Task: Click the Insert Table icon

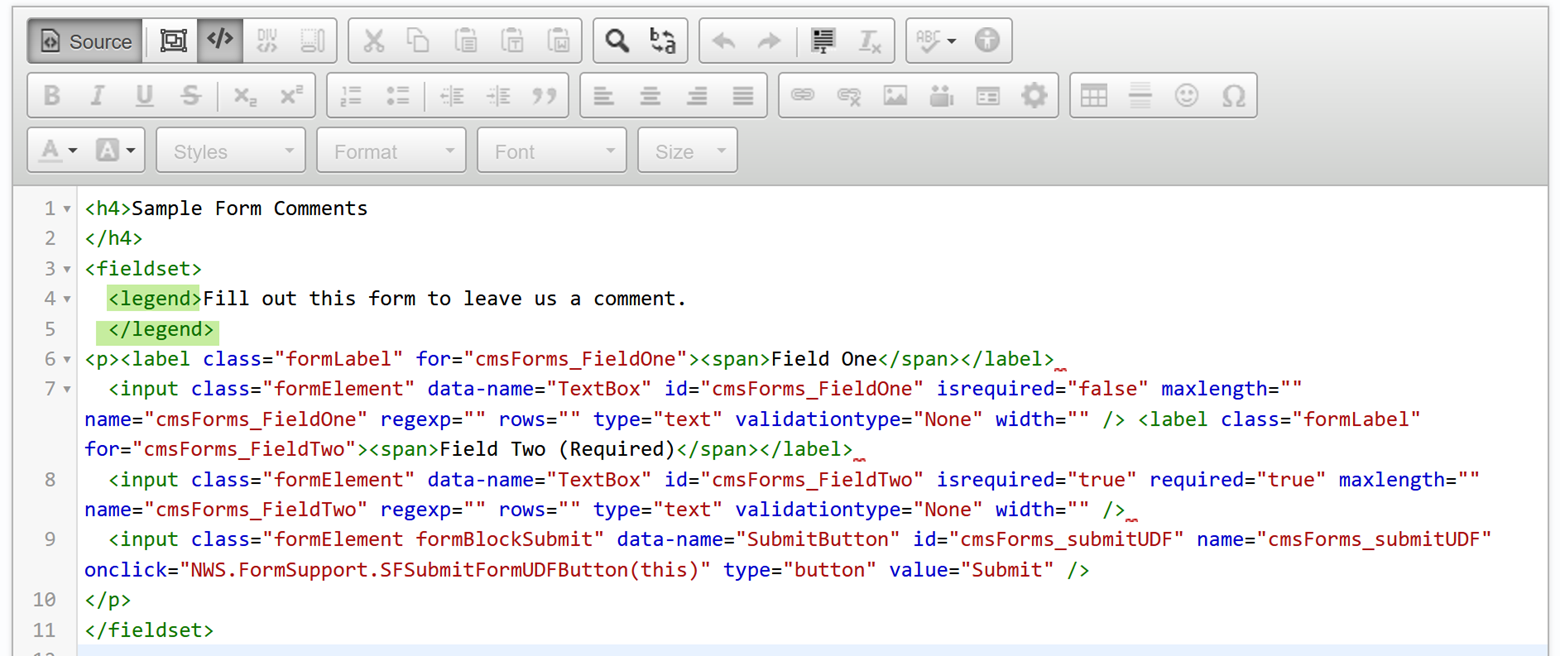Action: click(1094, 96)
